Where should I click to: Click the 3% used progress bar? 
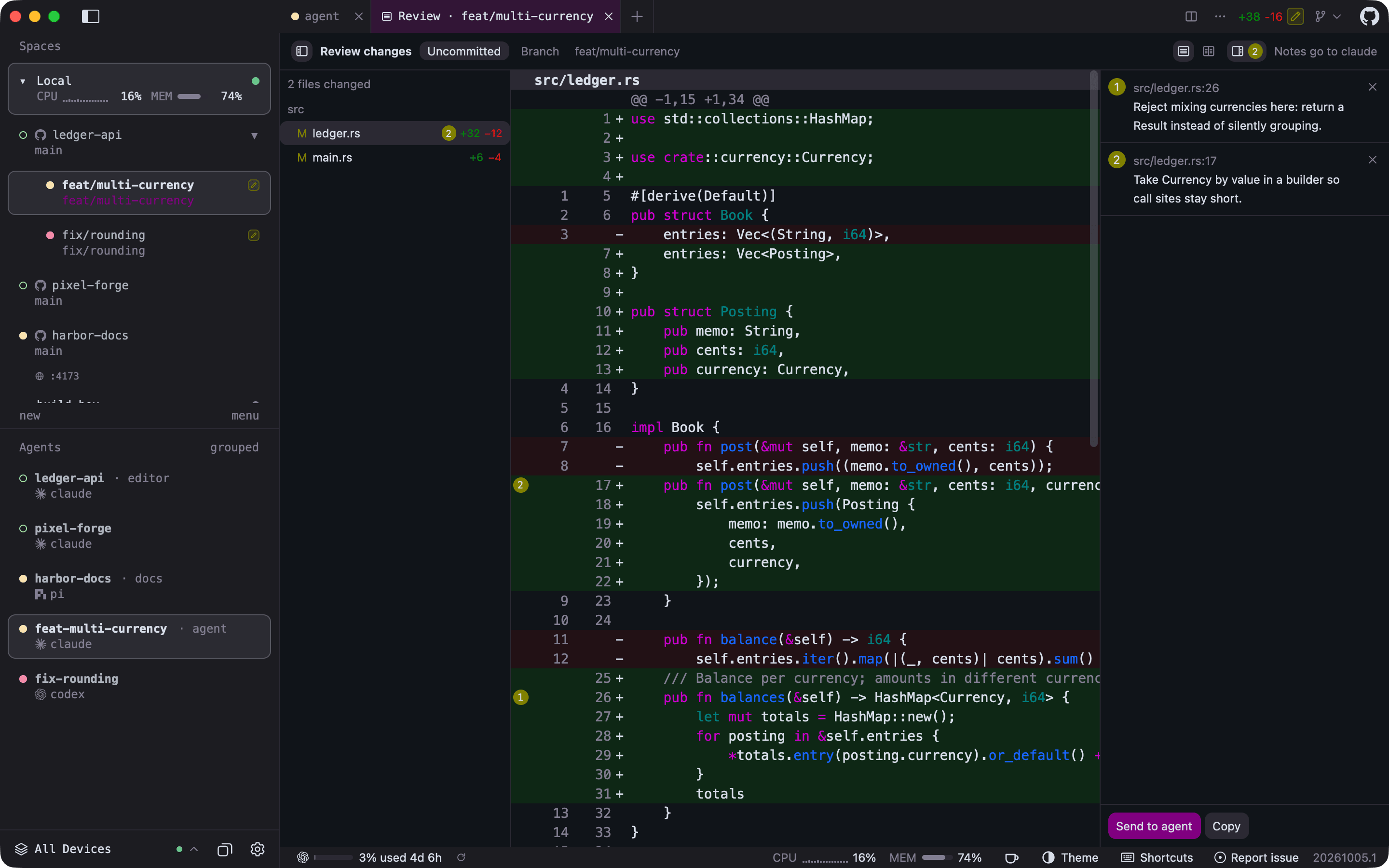click(x=334, y=858)
